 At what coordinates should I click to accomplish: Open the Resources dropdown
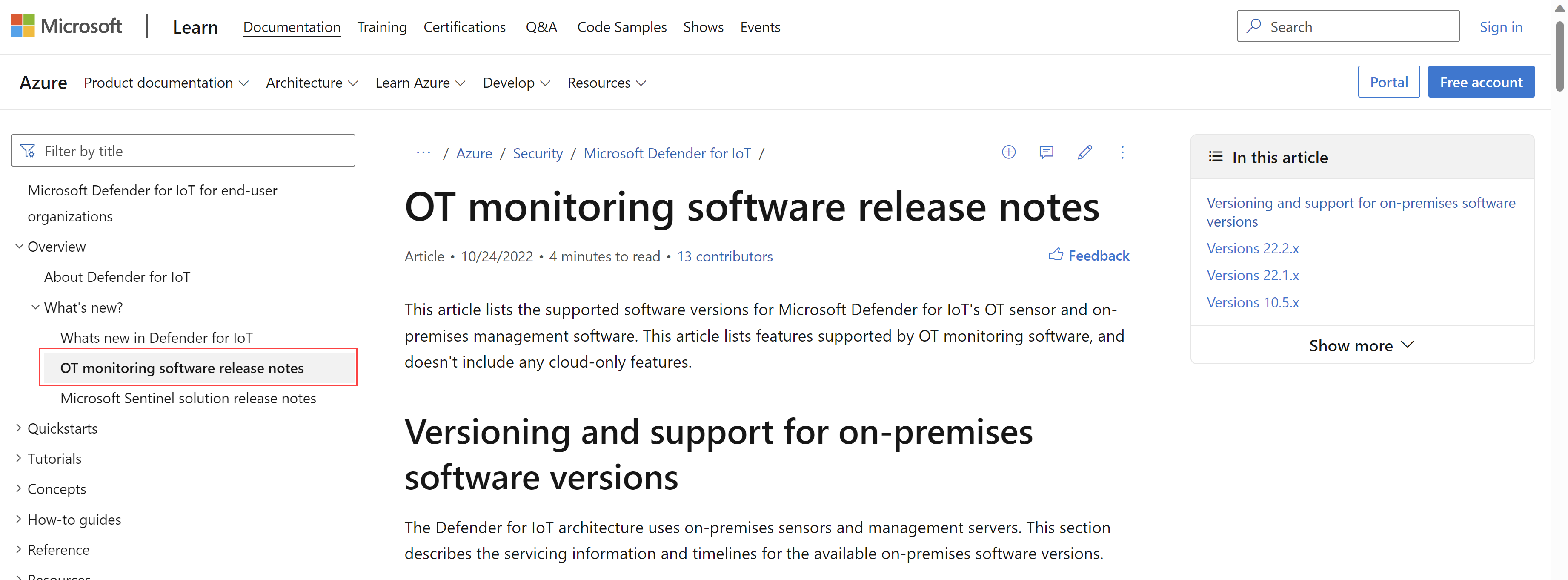pyautogui.click(x=606, y=83)
